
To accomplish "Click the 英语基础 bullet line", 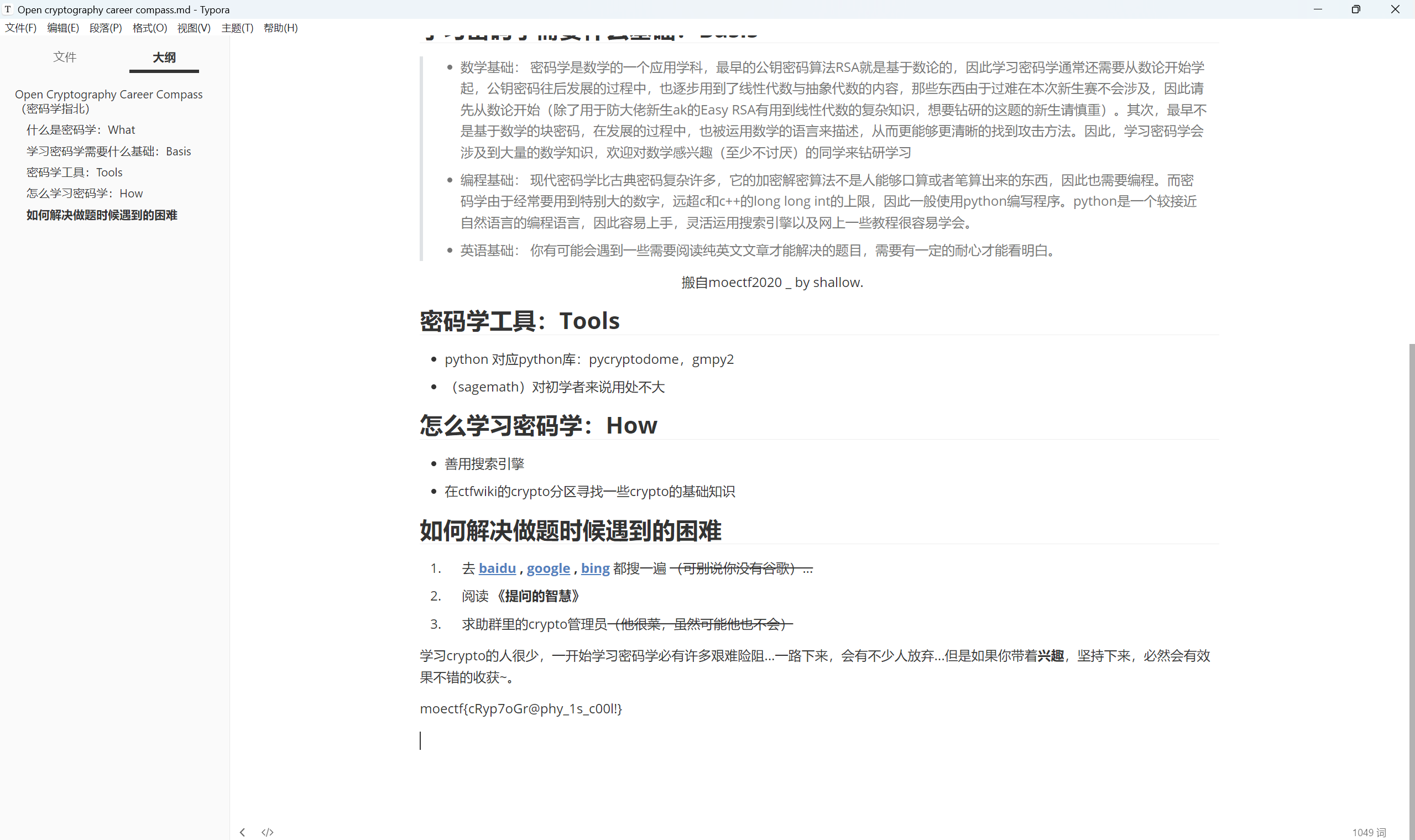I will point(758,250).
